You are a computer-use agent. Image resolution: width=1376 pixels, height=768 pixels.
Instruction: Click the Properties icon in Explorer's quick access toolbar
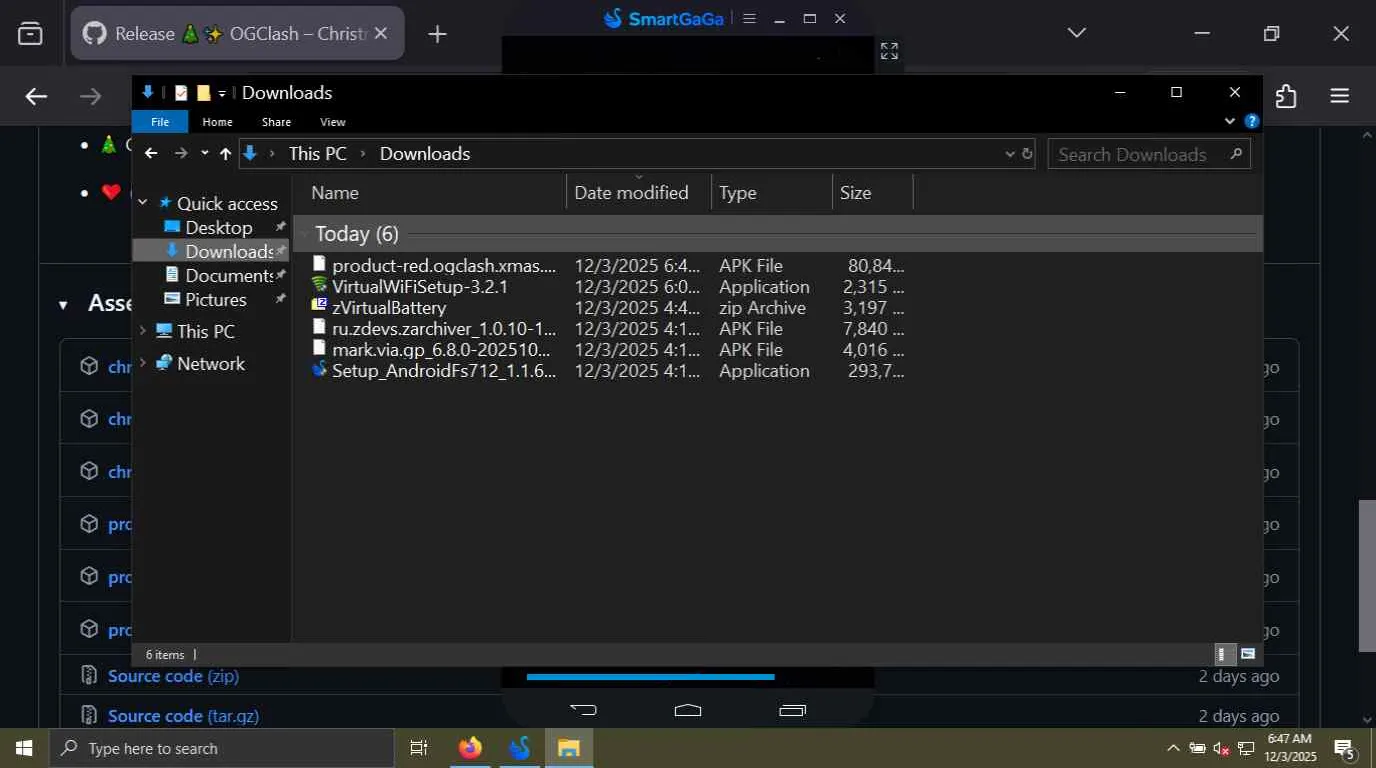(x=181, y=93)
